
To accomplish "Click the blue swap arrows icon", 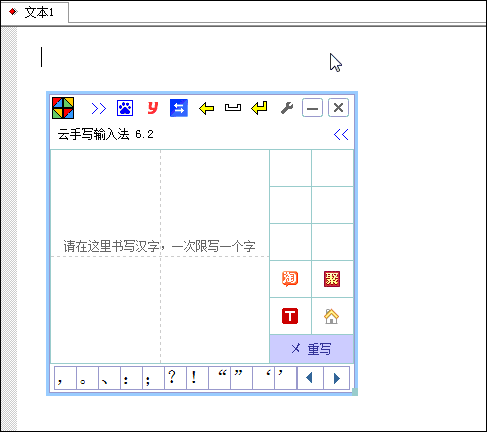I will 179,108.
